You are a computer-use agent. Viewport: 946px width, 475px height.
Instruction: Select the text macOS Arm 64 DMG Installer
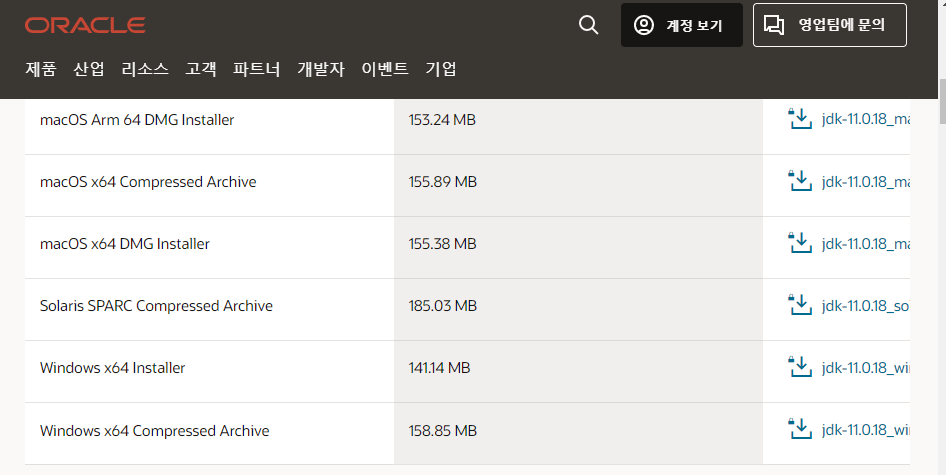[137, 120]
